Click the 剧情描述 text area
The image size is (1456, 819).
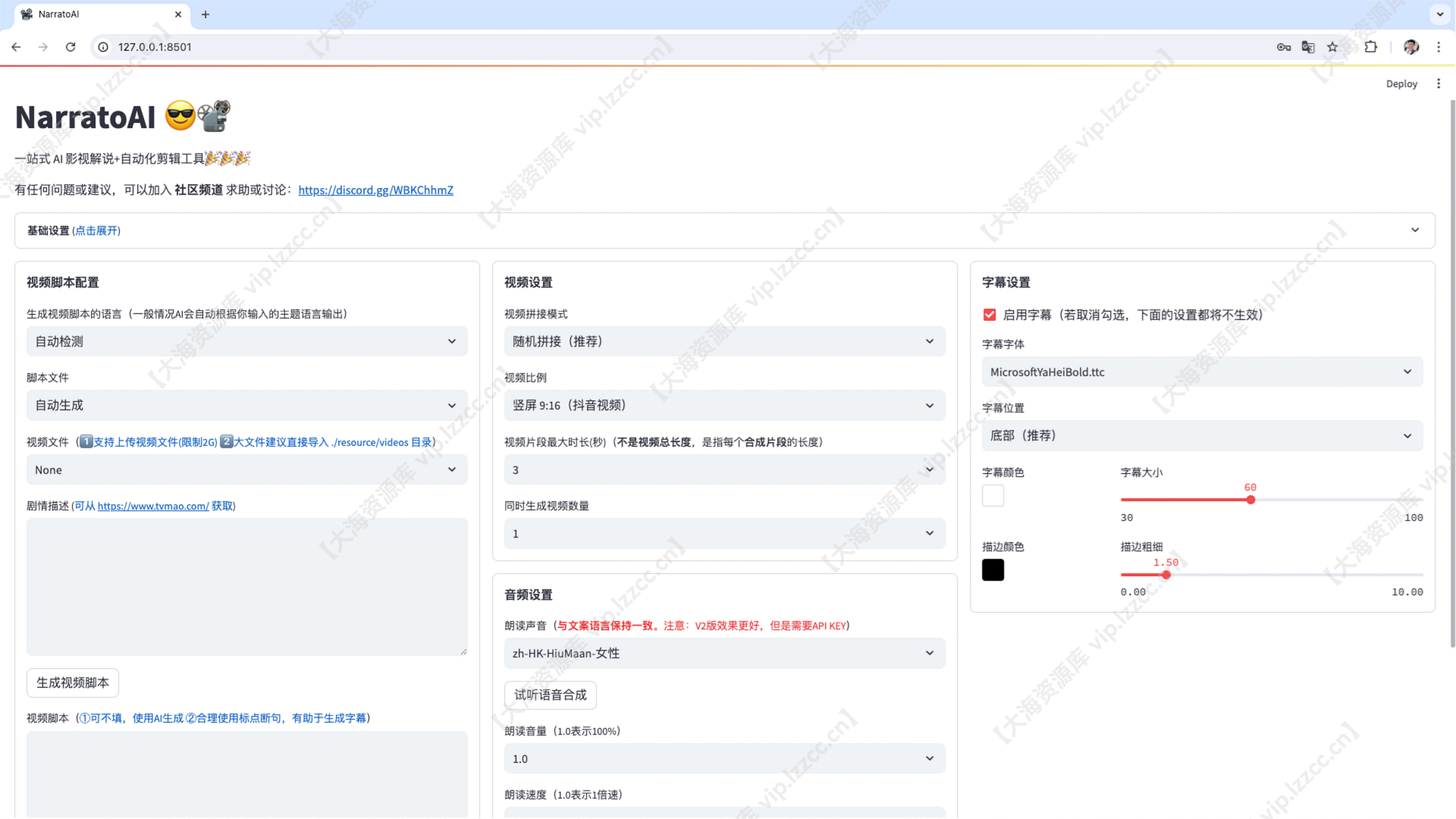(247, 587)
